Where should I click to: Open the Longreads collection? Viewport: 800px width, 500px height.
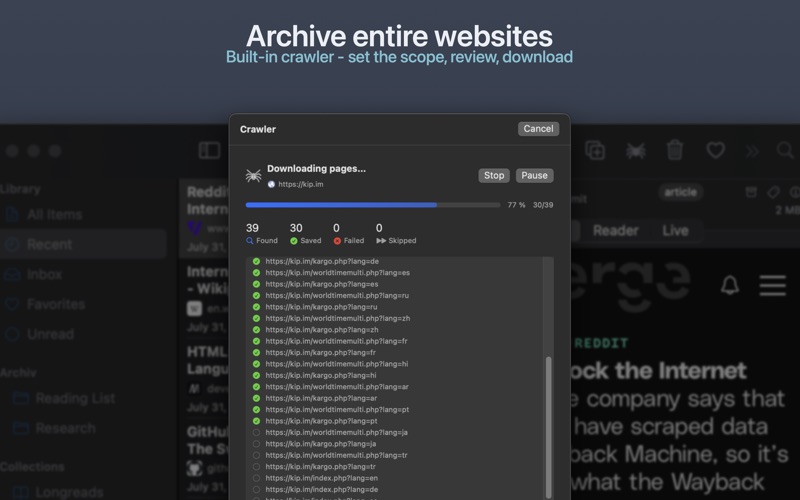[x=83, y=492]
